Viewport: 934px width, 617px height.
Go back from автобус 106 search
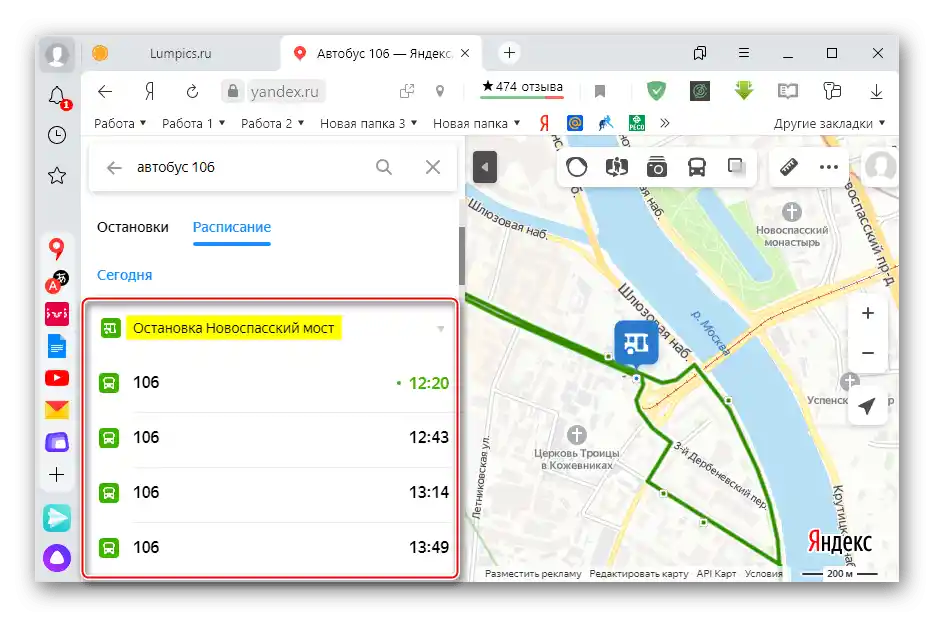pyautogui.click(x=114, y=167)
